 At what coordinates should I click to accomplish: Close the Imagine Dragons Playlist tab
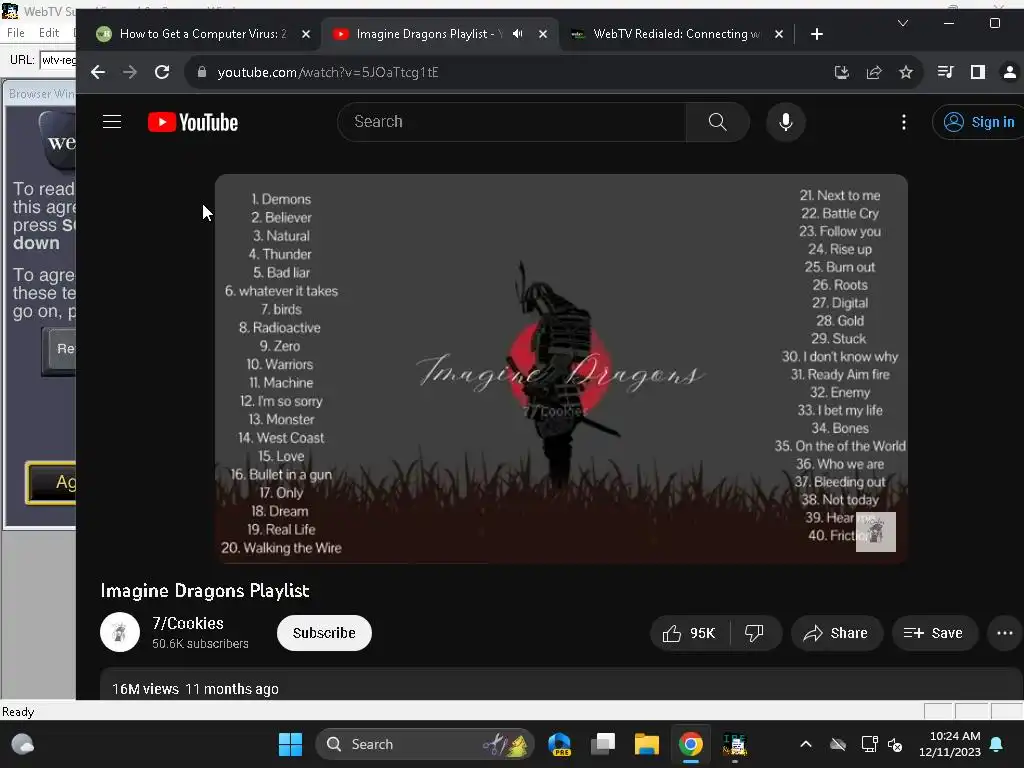coord(543,34)
